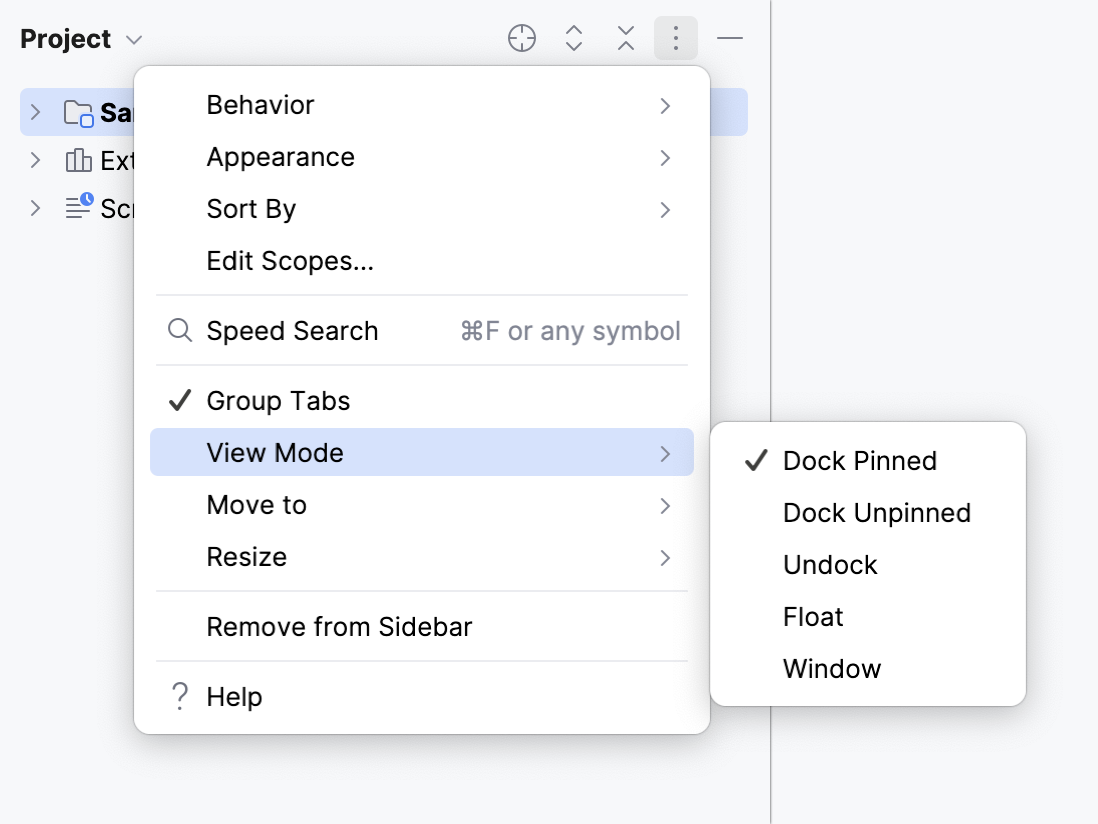Expand all nodes using the toolbar icon
1098x824 pixels.
[x=573, y=38]
